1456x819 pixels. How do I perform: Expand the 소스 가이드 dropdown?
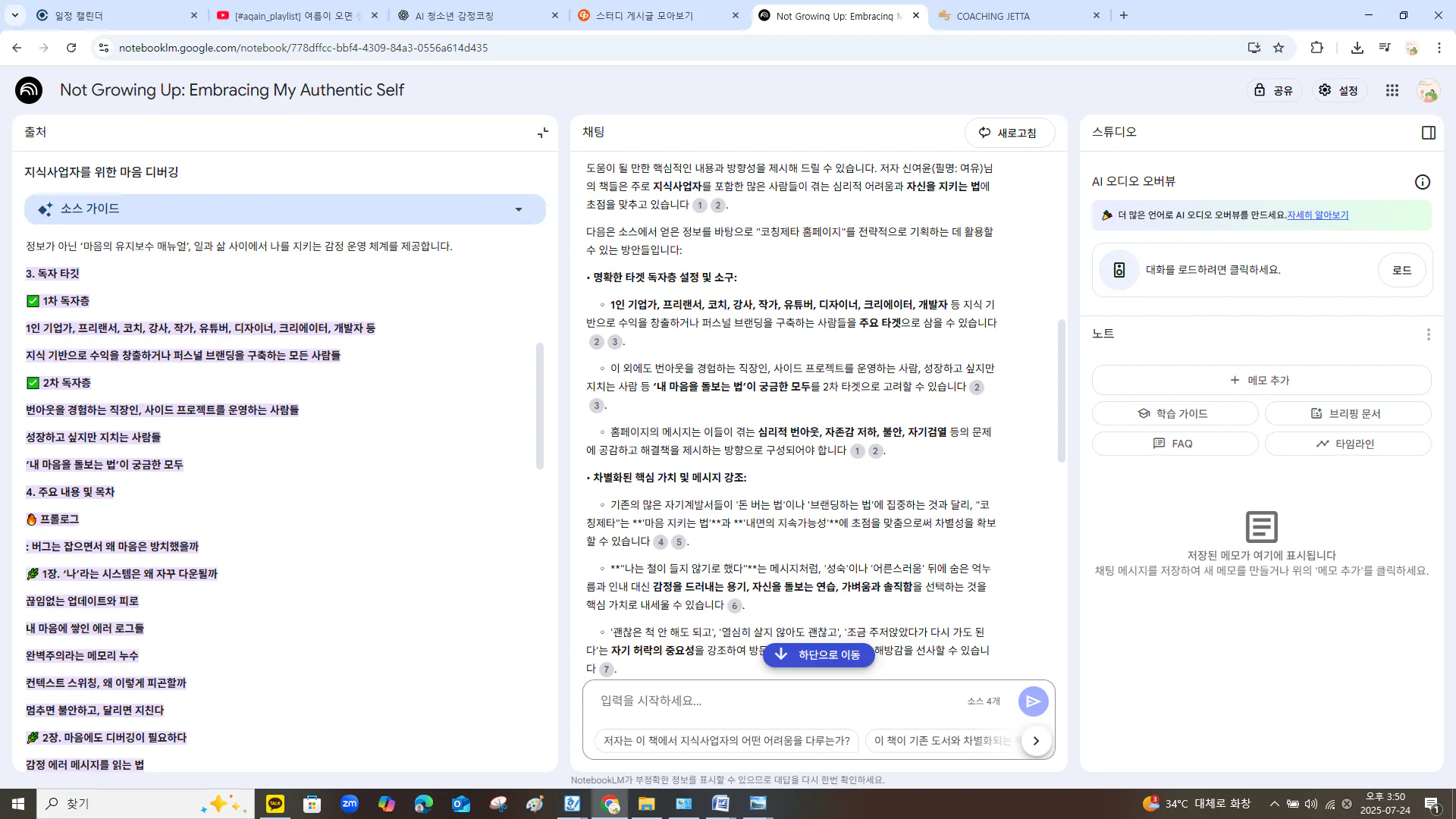[519, 209]
